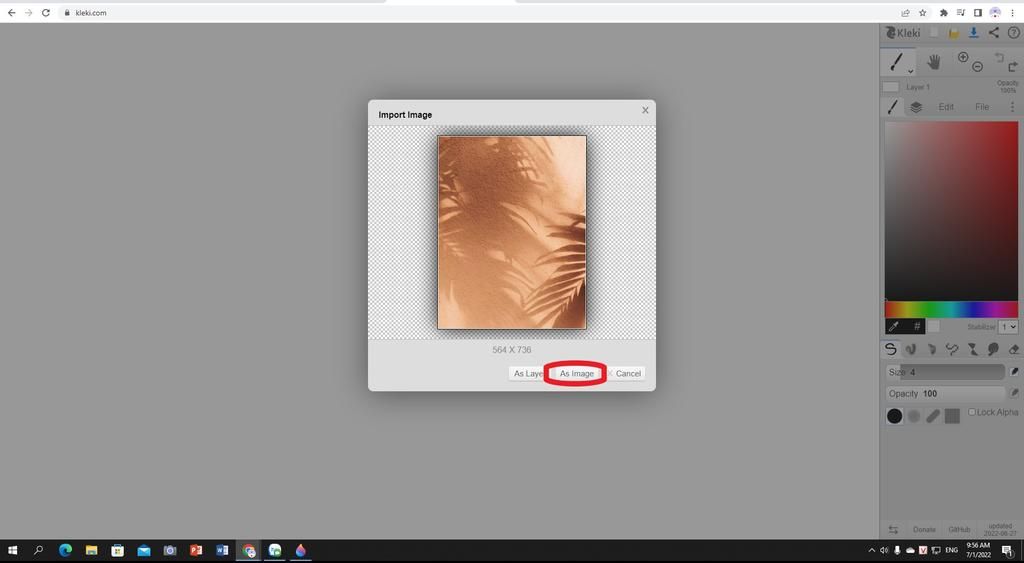Switch to the Brush settings tab

click(892, 107)
